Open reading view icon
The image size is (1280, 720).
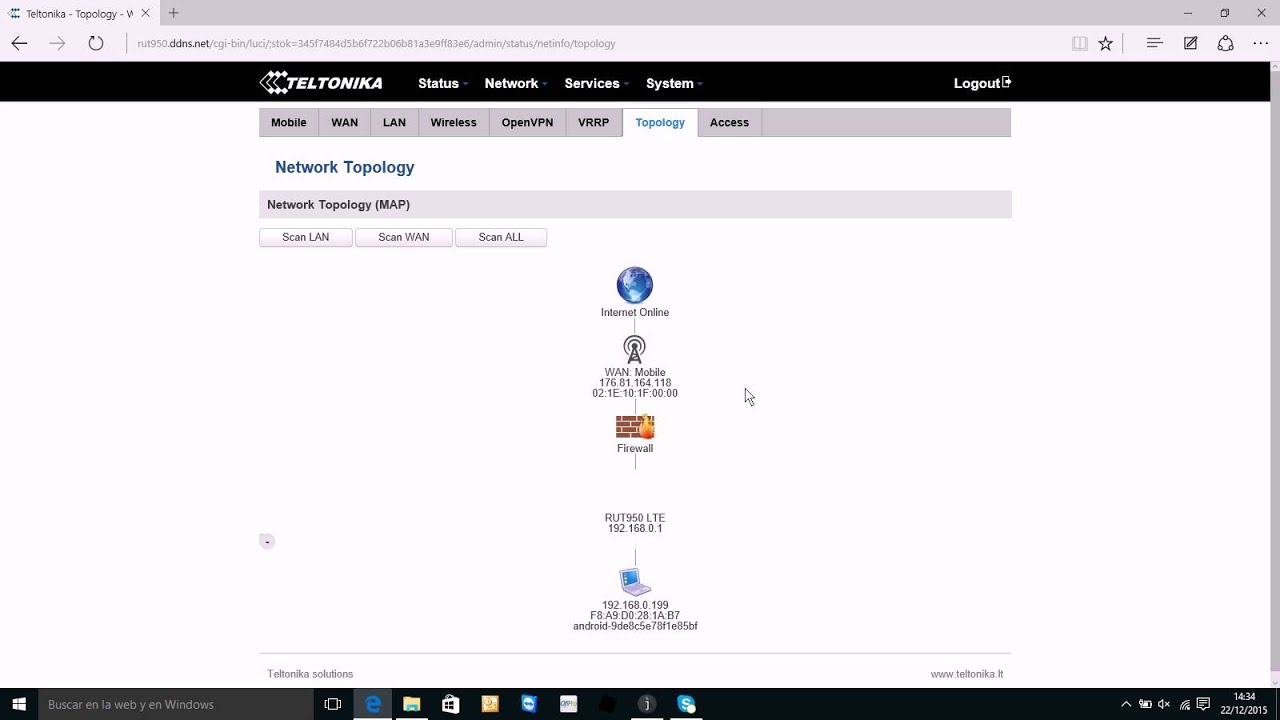click(x=1079, y=43)
